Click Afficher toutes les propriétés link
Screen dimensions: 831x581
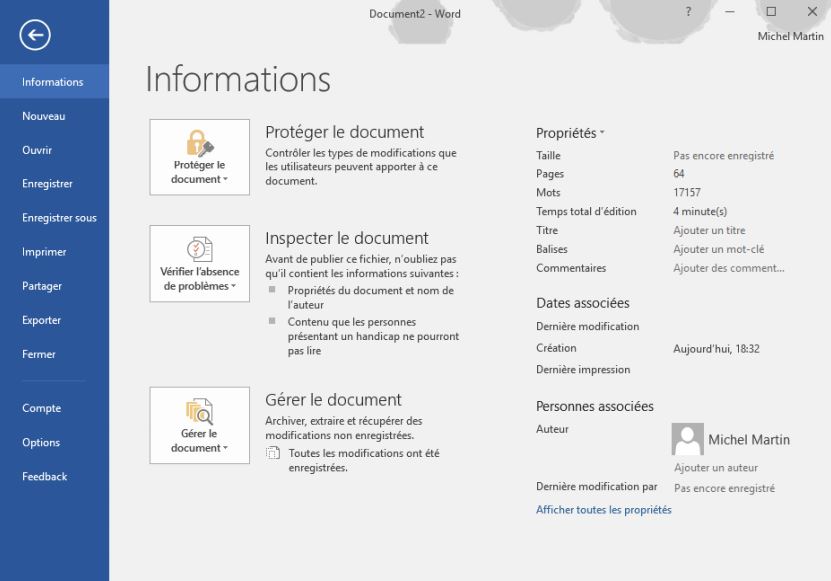603,510
